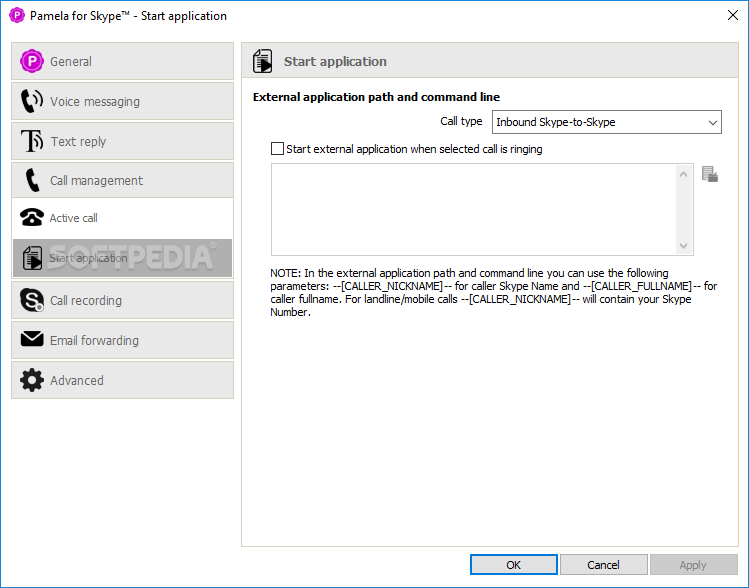The height and width of the screenshot is (588, 749).
Task: Click the heading 'External application path and command line'
Action: coord(376,97)
